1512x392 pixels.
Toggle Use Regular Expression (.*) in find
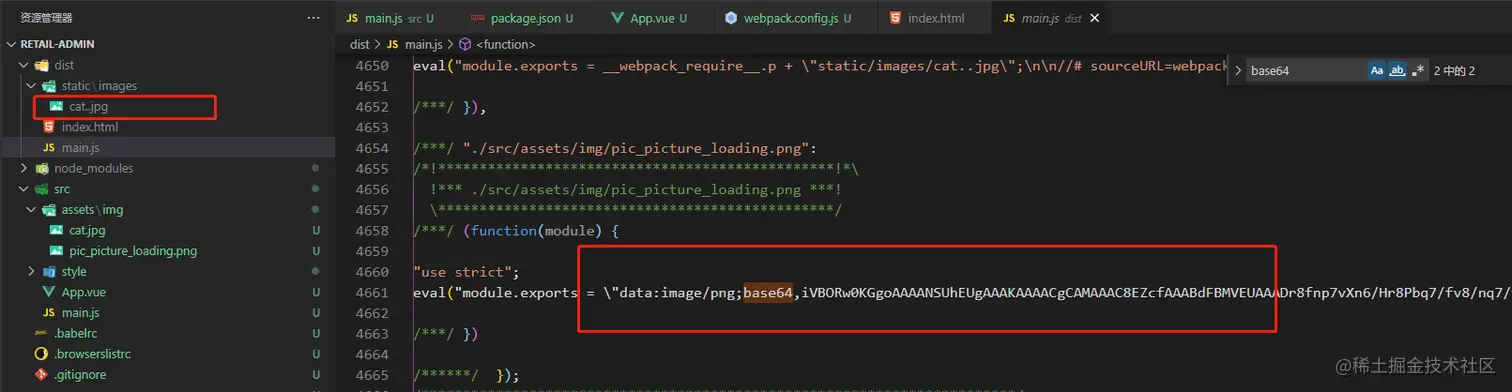1418,71
